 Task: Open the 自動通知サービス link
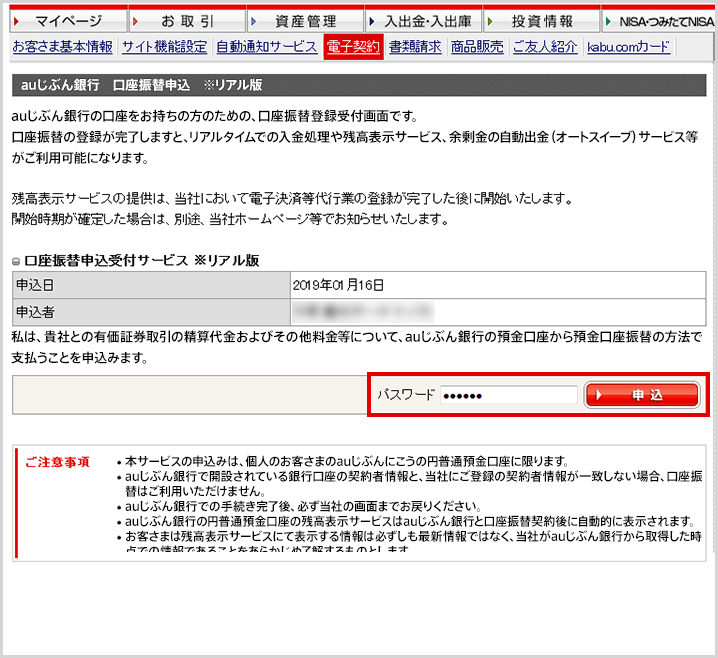click(266, 46)
